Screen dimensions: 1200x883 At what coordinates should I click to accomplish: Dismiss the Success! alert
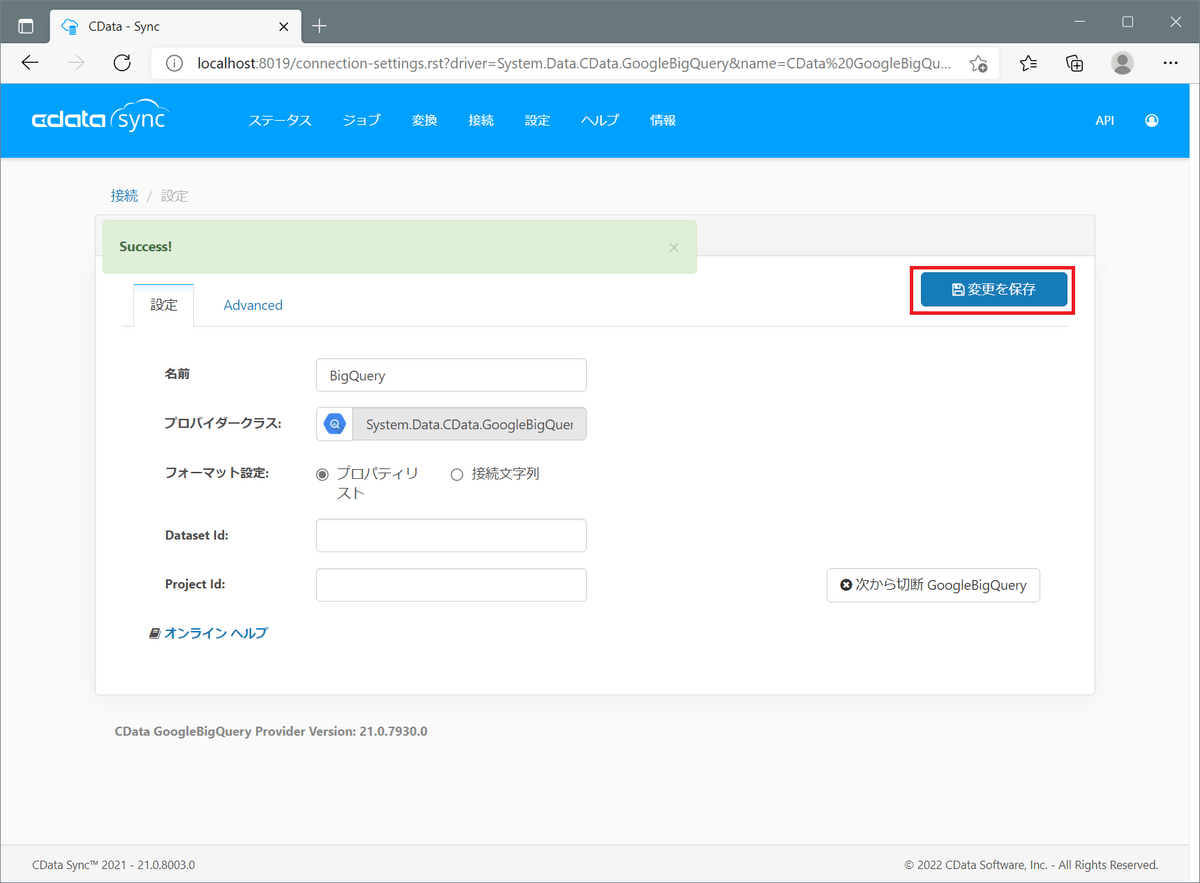point(674,247)
